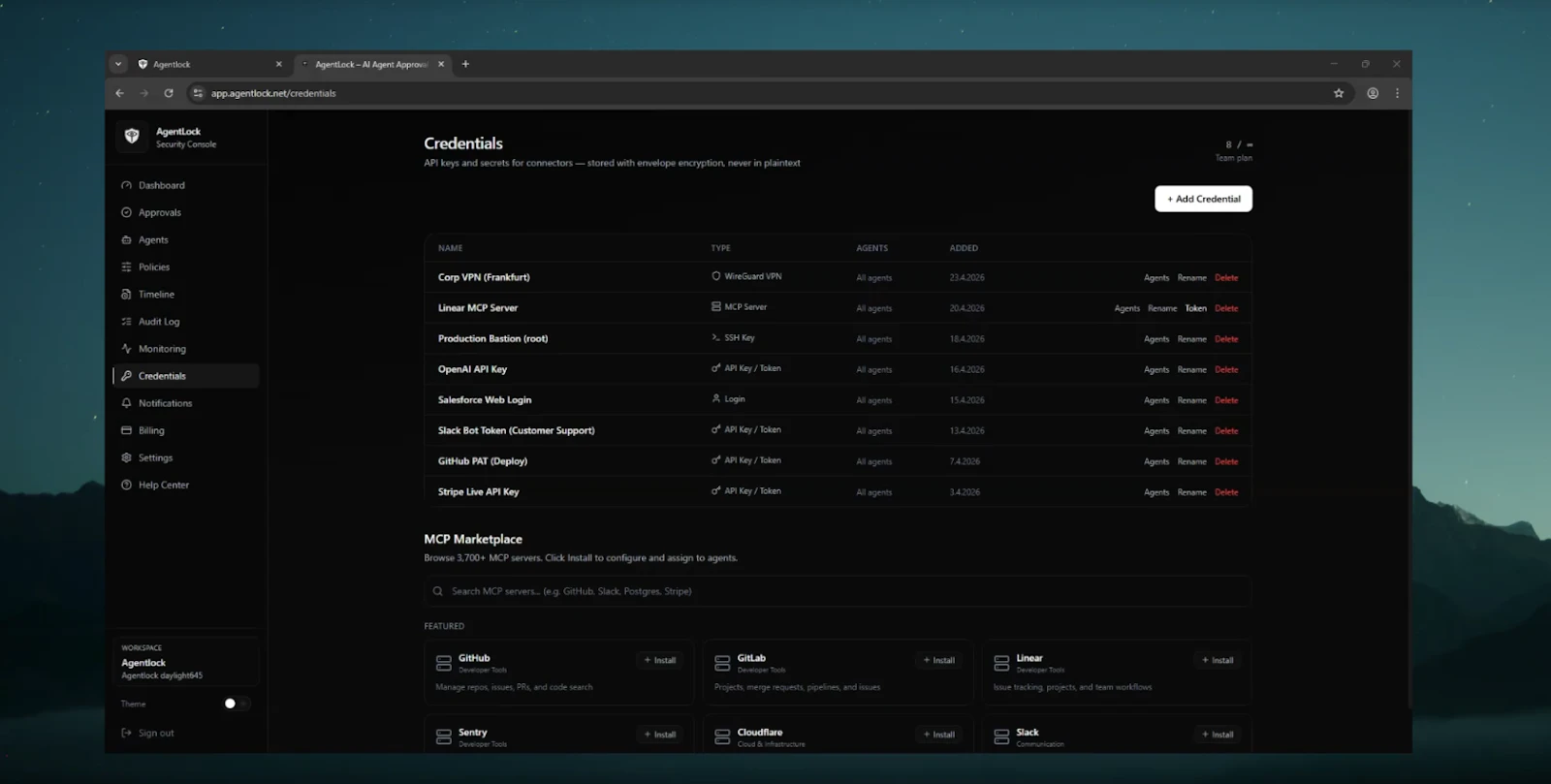1551x784 pixels.
Task: Delete the GitHub PAT (Deploy) credential
Action: 1226,461
